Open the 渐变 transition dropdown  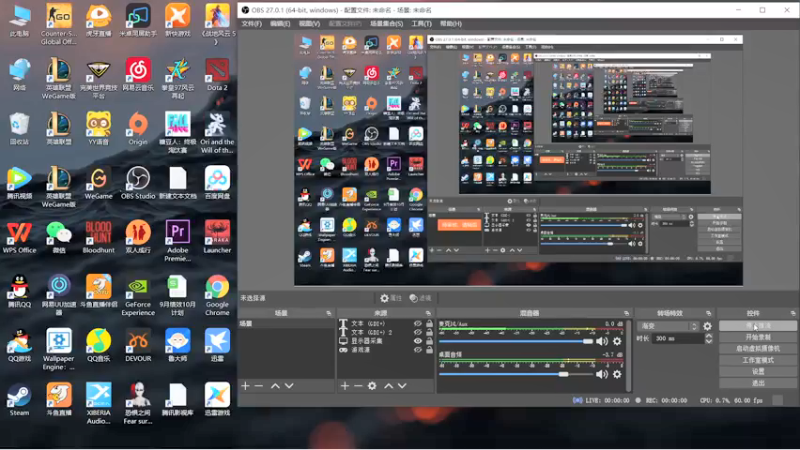coord(669,326)
